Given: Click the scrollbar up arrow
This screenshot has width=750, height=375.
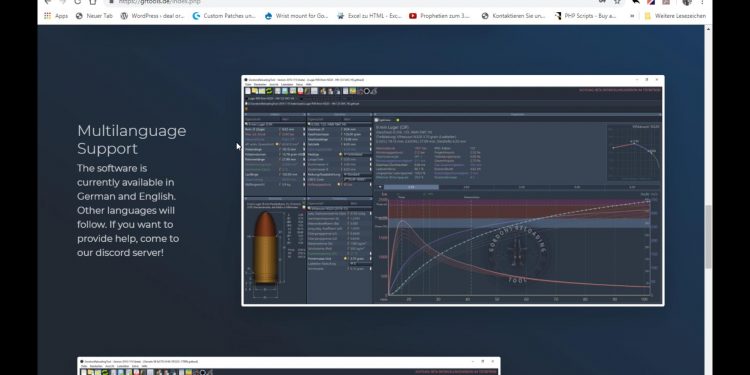Looking at the screenshot, I should 708,29.
